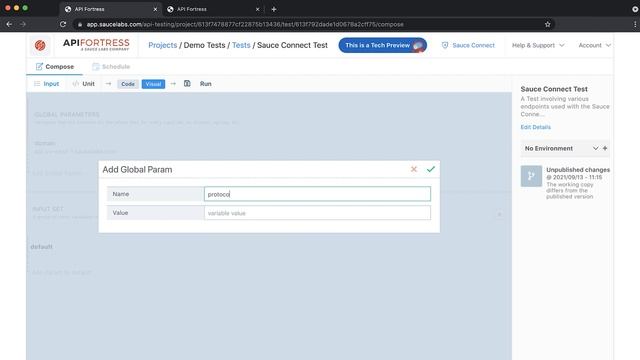Open a new browser tab

point(274,9)
